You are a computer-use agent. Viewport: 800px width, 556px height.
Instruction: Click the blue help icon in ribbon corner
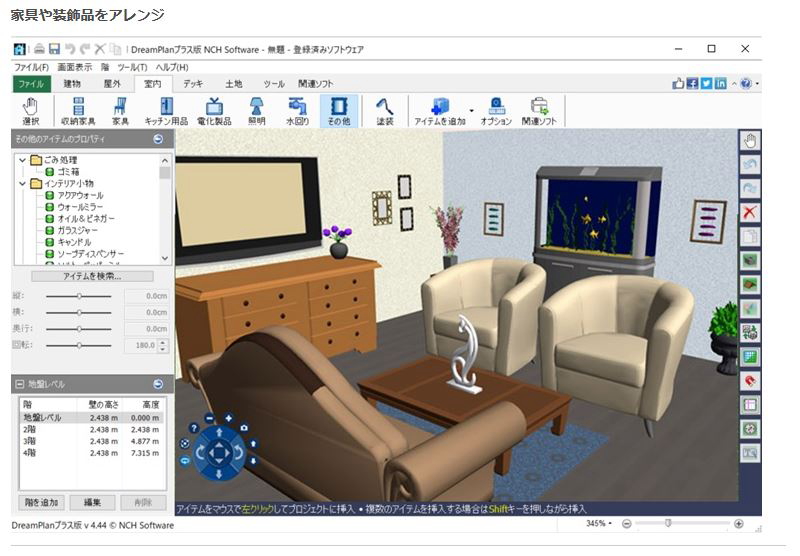coord(745,83)
